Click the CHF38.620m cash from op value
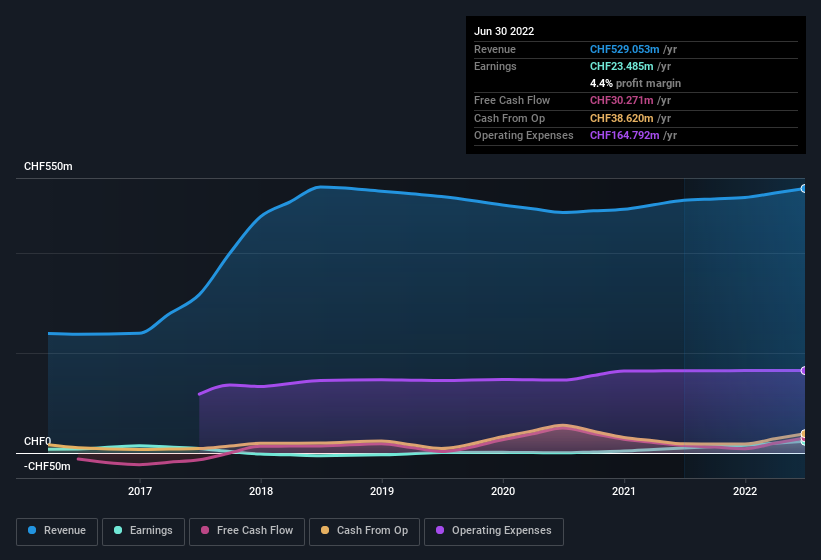821x560 pixels. 622,118
